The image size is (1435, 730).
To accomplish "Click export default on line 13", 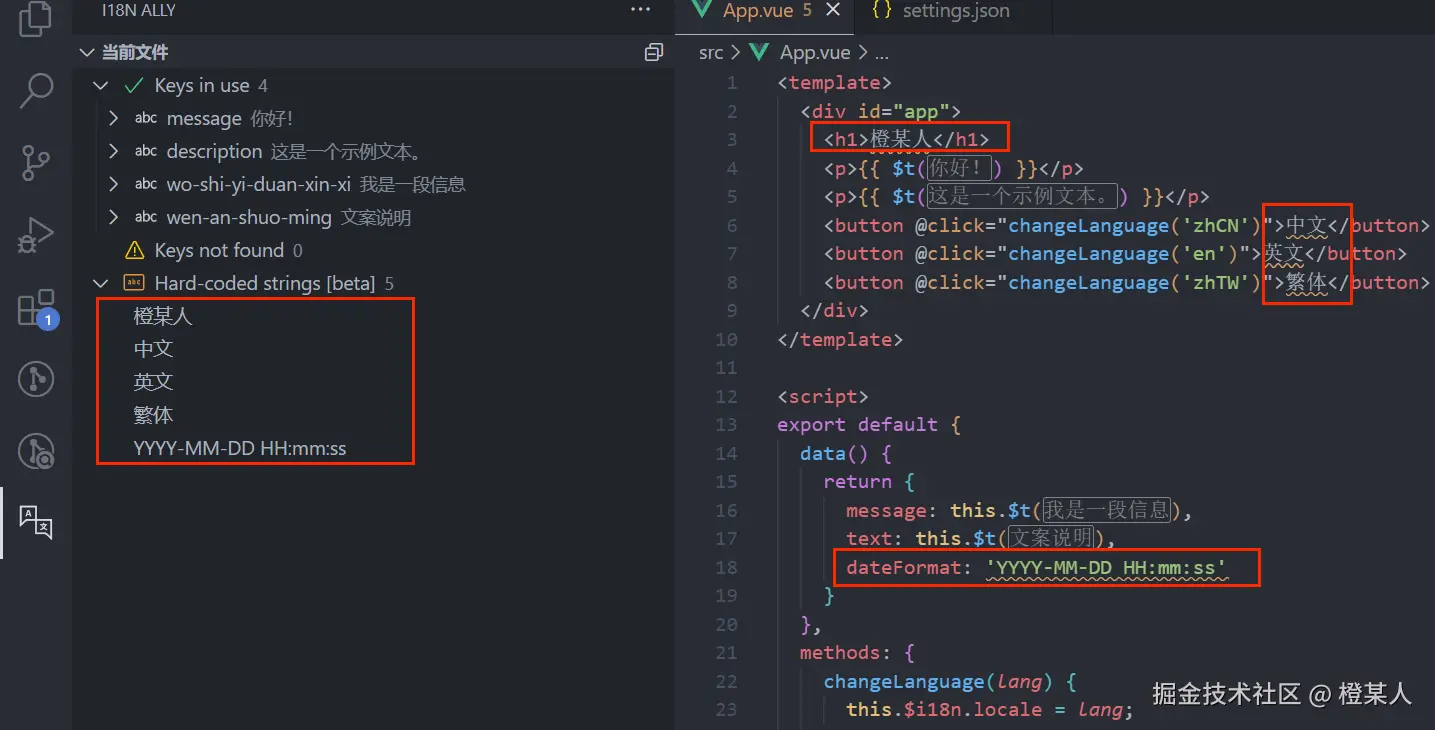I will 857,424.
